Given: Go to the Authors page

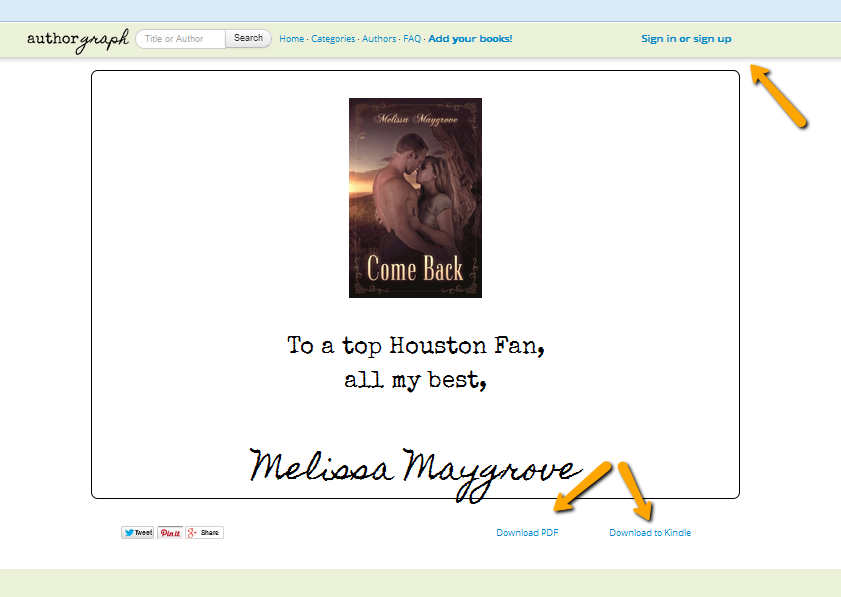Looking at the screenshot, I should click(379, 39).
